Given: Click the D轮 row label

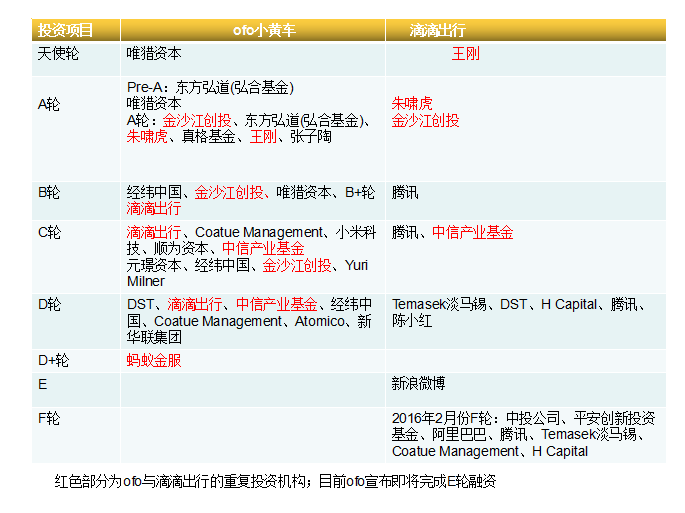Looking at the screenshot, I should coord(49,304).
